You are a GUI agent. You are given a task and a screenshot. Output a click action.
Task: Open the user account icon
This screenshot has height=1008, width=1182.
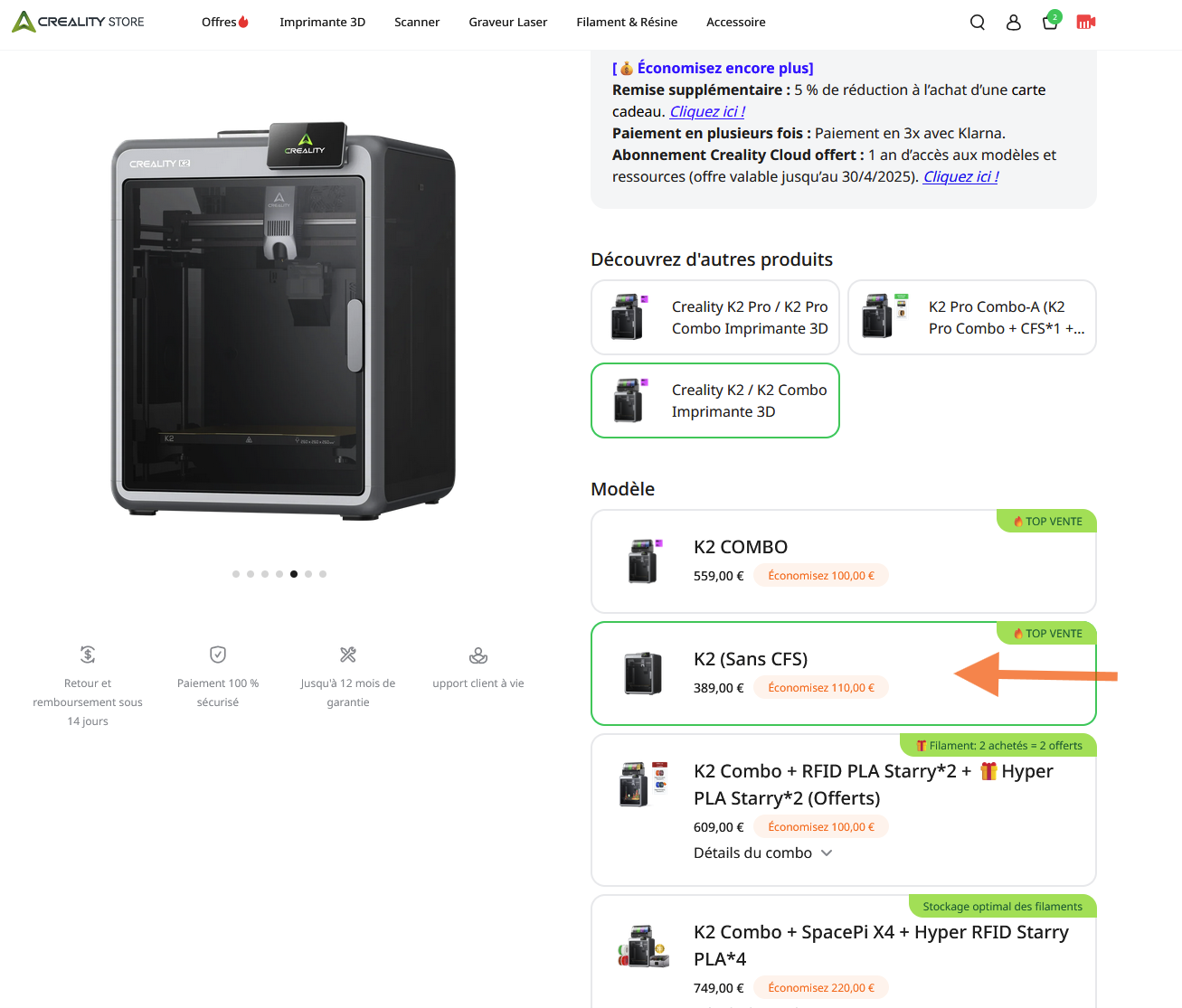[x=1014, y=23]
